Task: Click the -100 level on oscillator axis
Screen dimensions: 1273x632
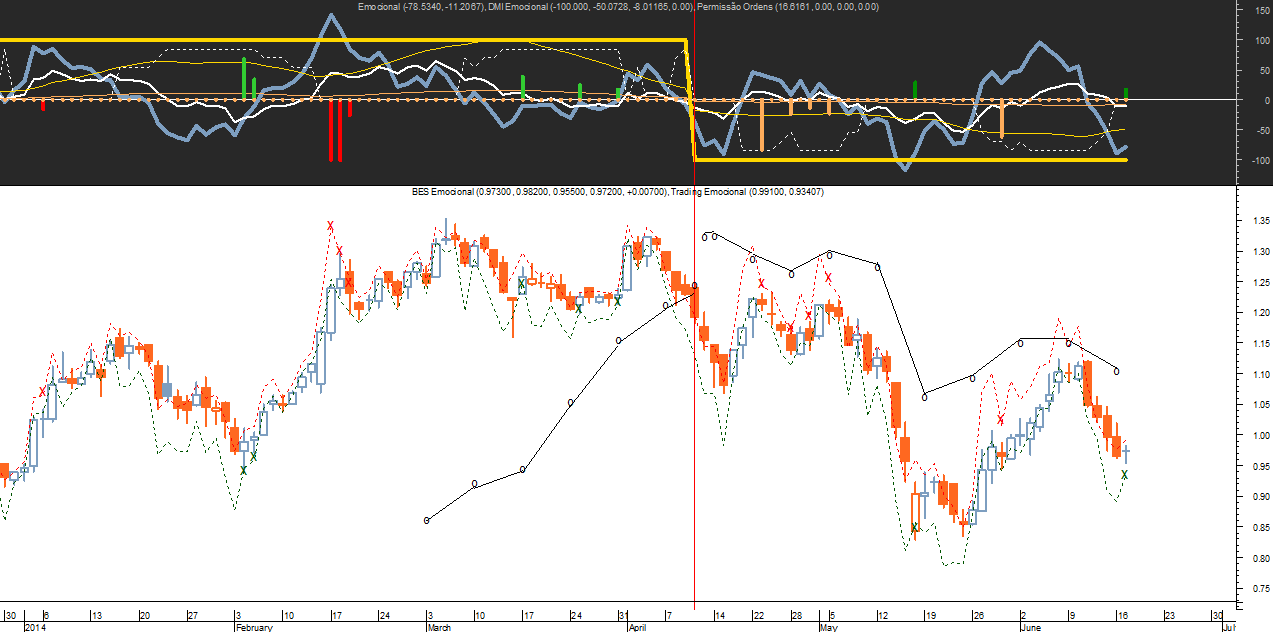Action: click(1254, 160)
